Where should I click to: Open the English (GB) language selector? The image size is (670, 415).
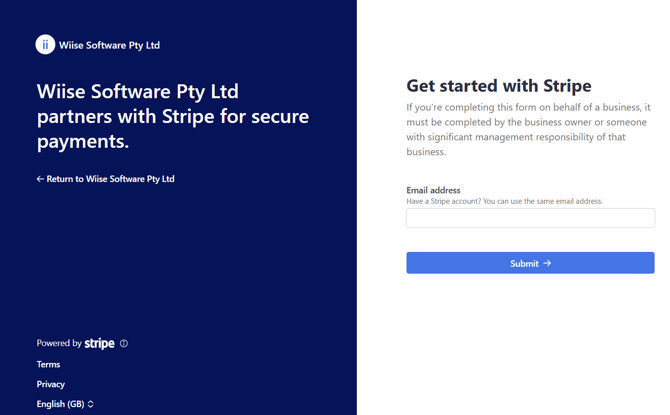click(x=60, y=404)
